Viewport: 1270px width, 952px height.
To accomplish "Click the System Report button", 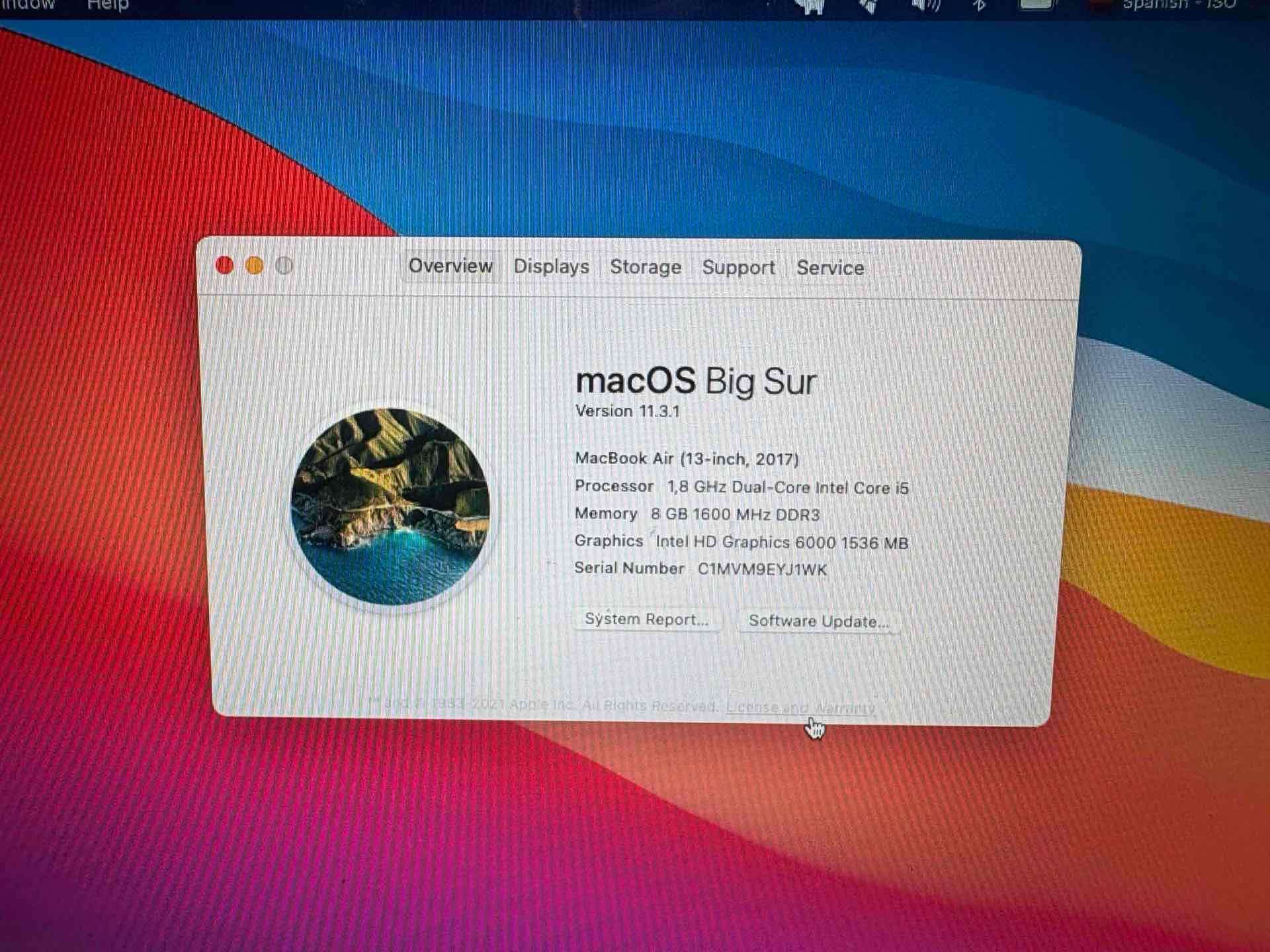I will coord(646,619).
